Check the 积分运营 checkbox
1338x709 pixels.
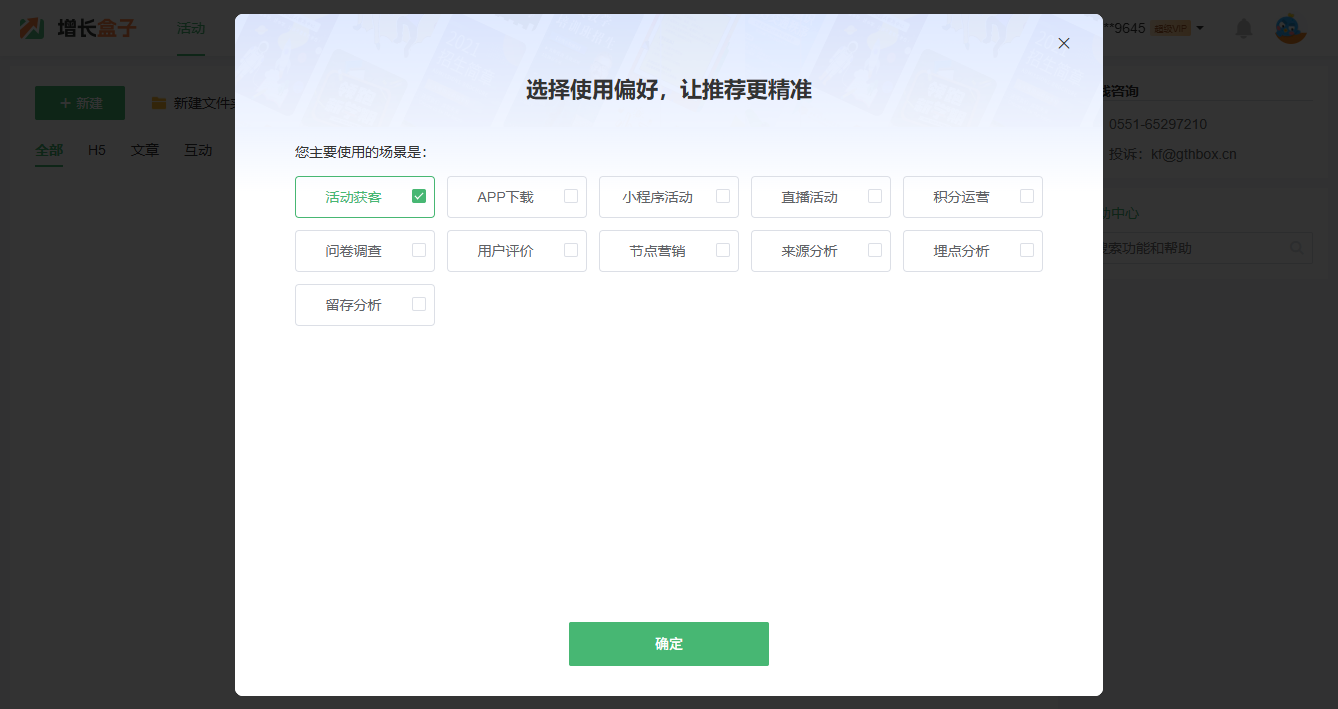click(1027, 197)
